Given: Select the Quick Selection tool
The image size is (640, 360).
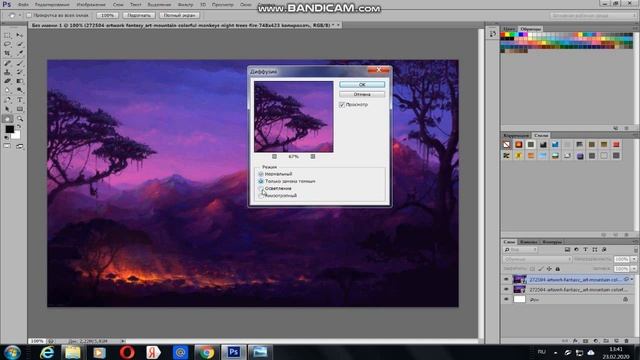Looking at the screenshot, I should (20, 44).
